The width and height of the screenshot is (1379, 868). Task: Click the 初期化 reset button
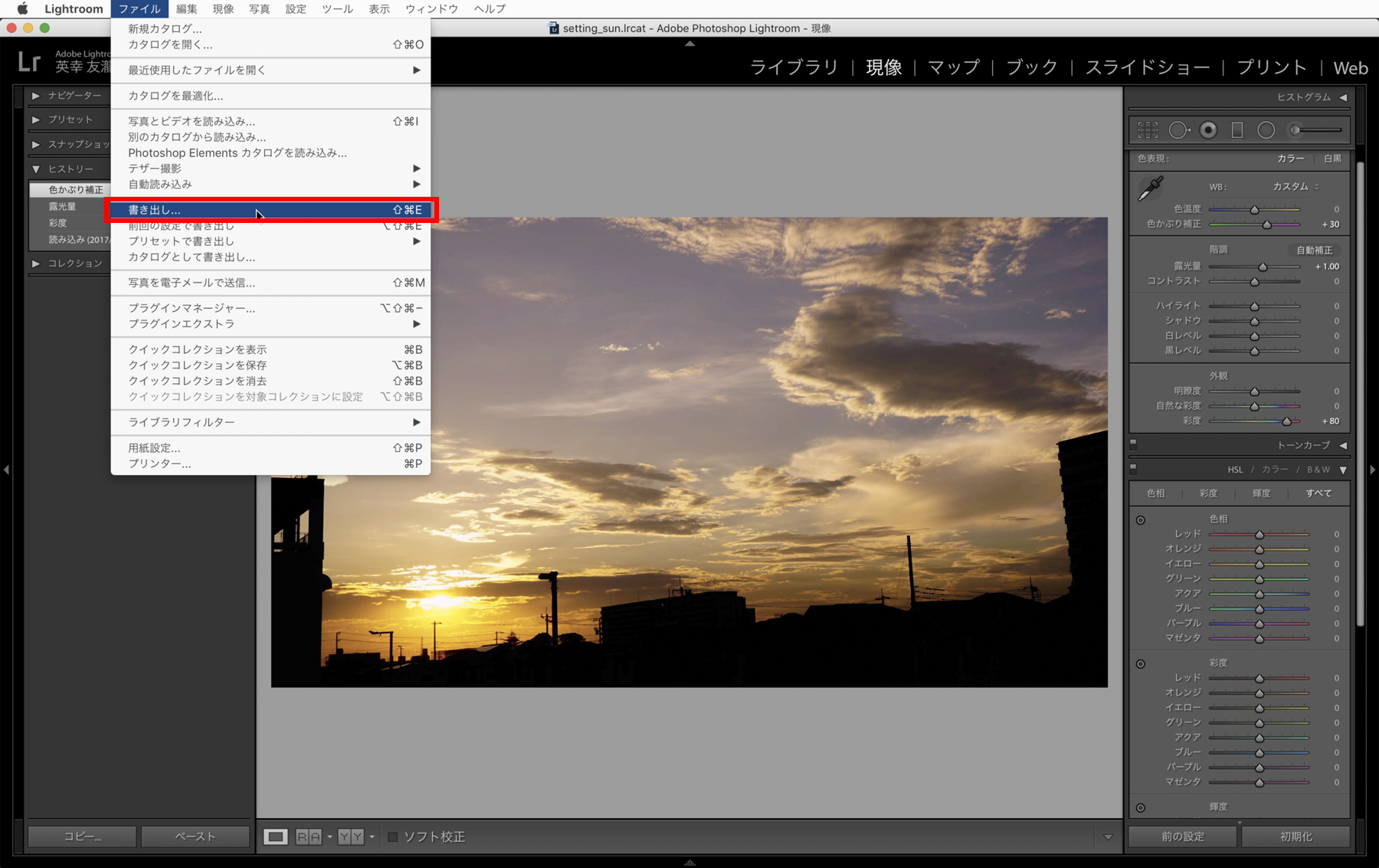point(1295,837)
